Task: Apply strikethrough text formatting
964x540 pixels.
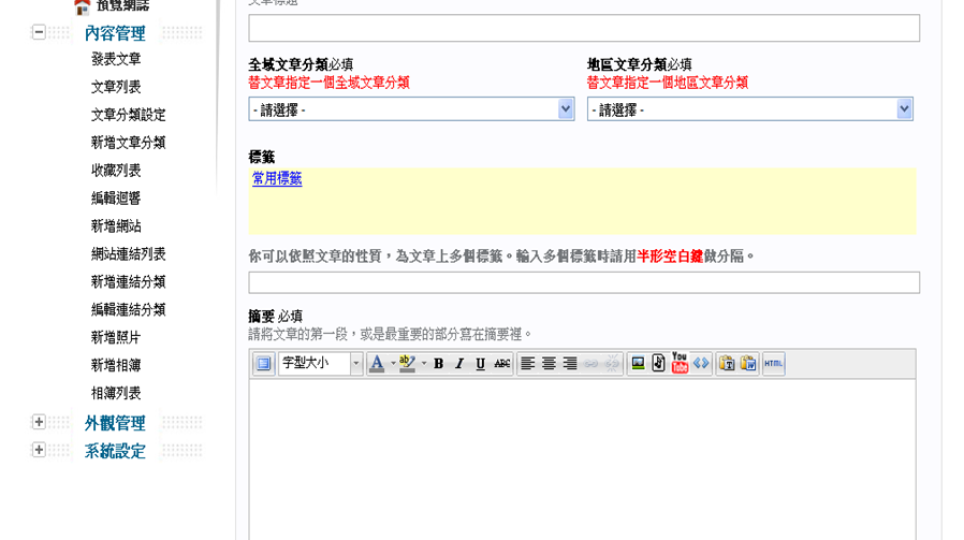Action: point(502,364)
